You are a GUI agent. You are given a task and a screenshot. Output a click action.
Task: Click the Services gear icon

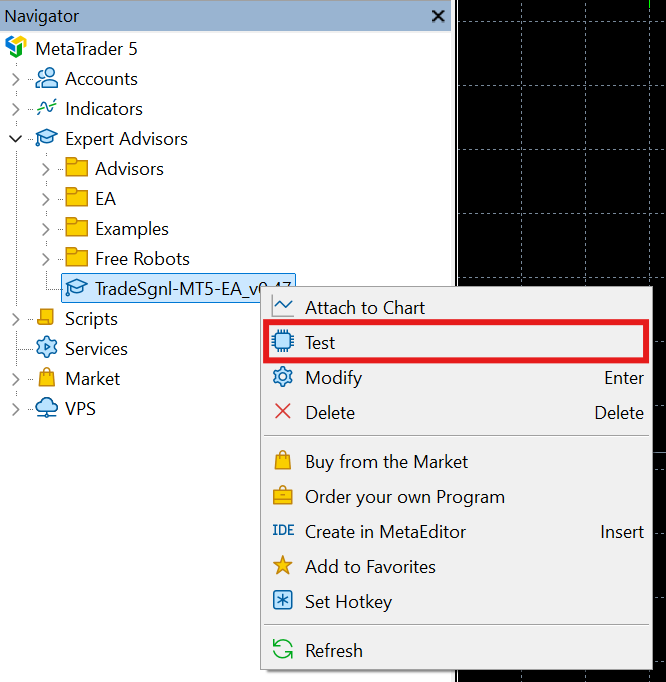pos(47,348)
